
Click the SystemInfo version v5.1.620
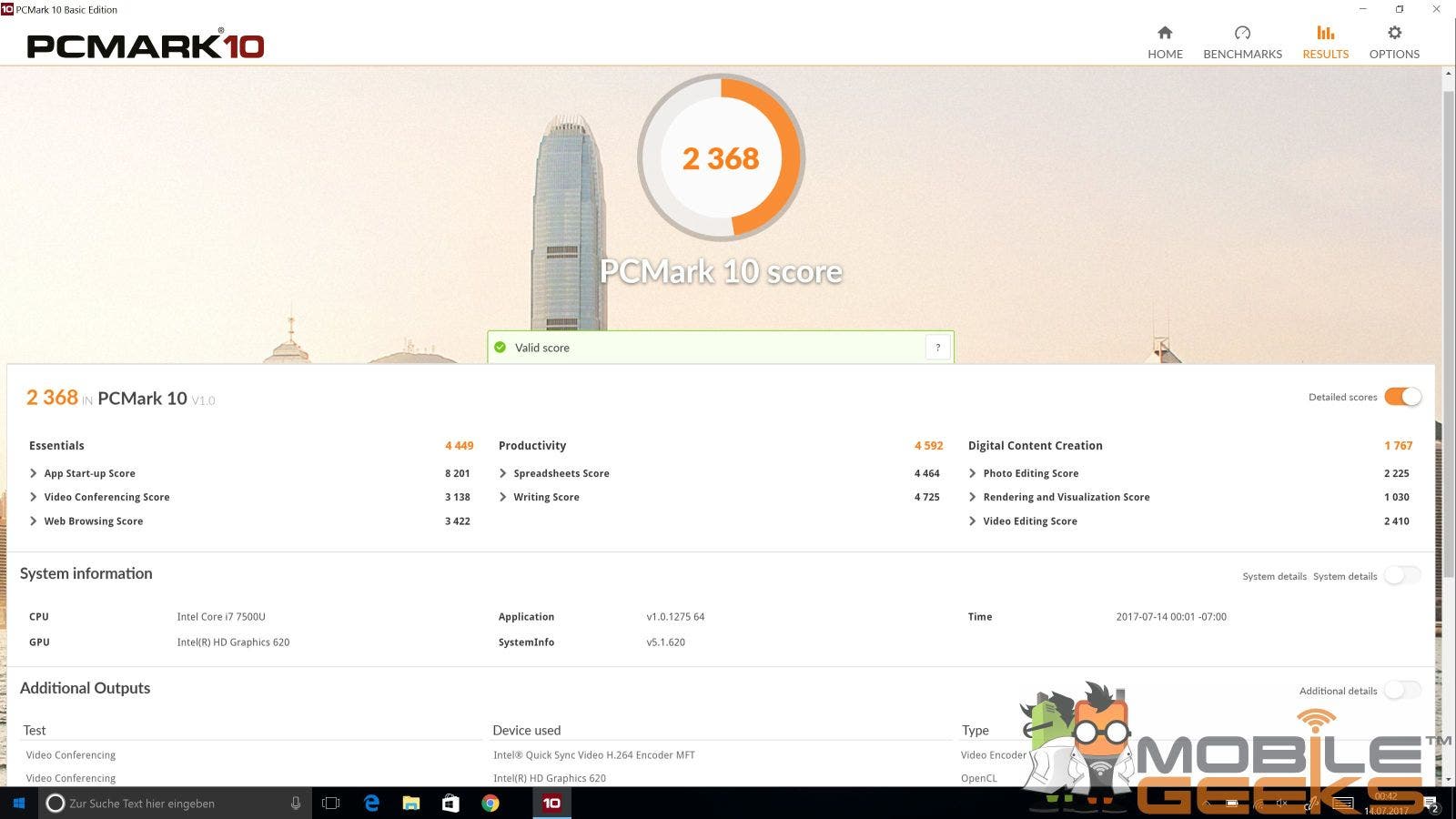point(666,642)
